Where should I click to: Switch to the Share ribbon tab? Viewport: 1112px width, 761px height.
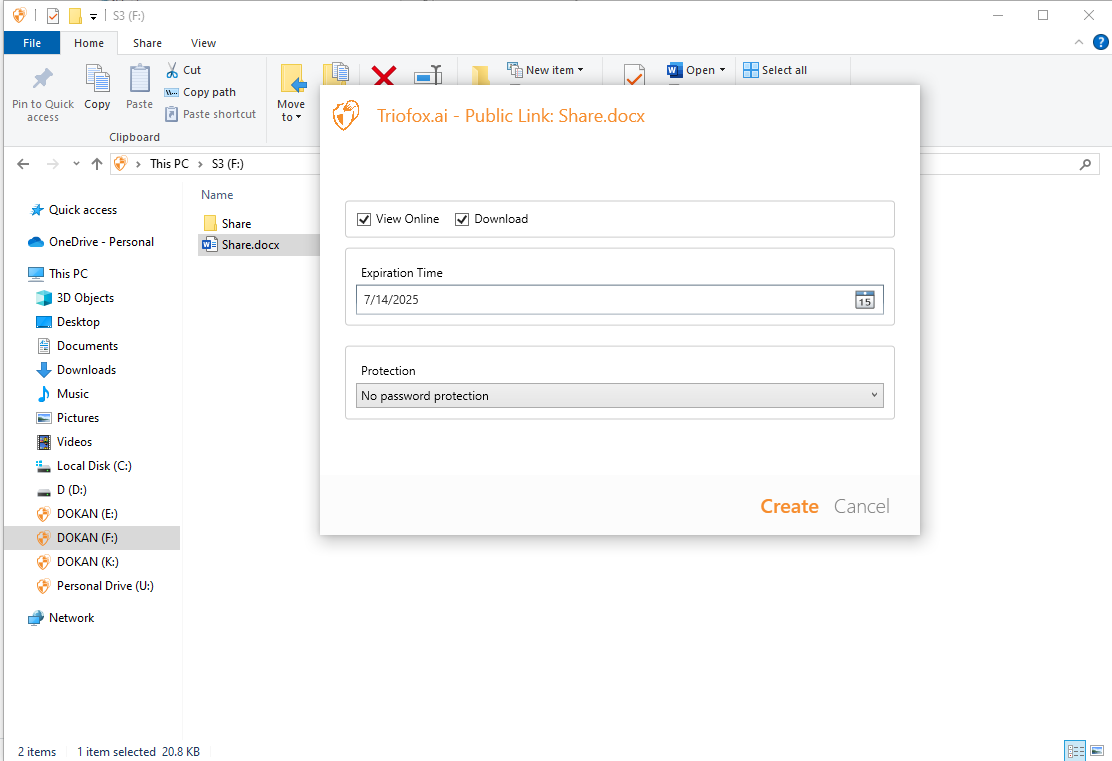tap(147, 43)
